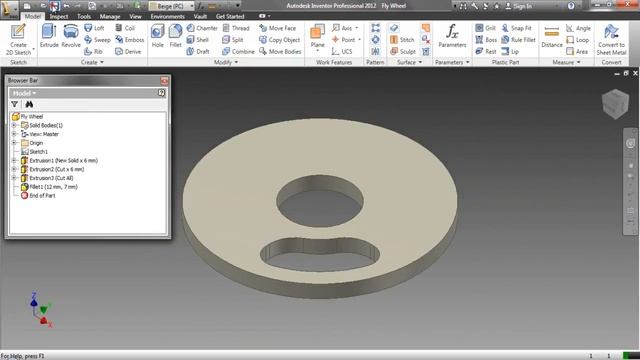Measure Area tool
The width and height of the screenshot is (640, 360).
pyautogui.click(x=577, y=52)
